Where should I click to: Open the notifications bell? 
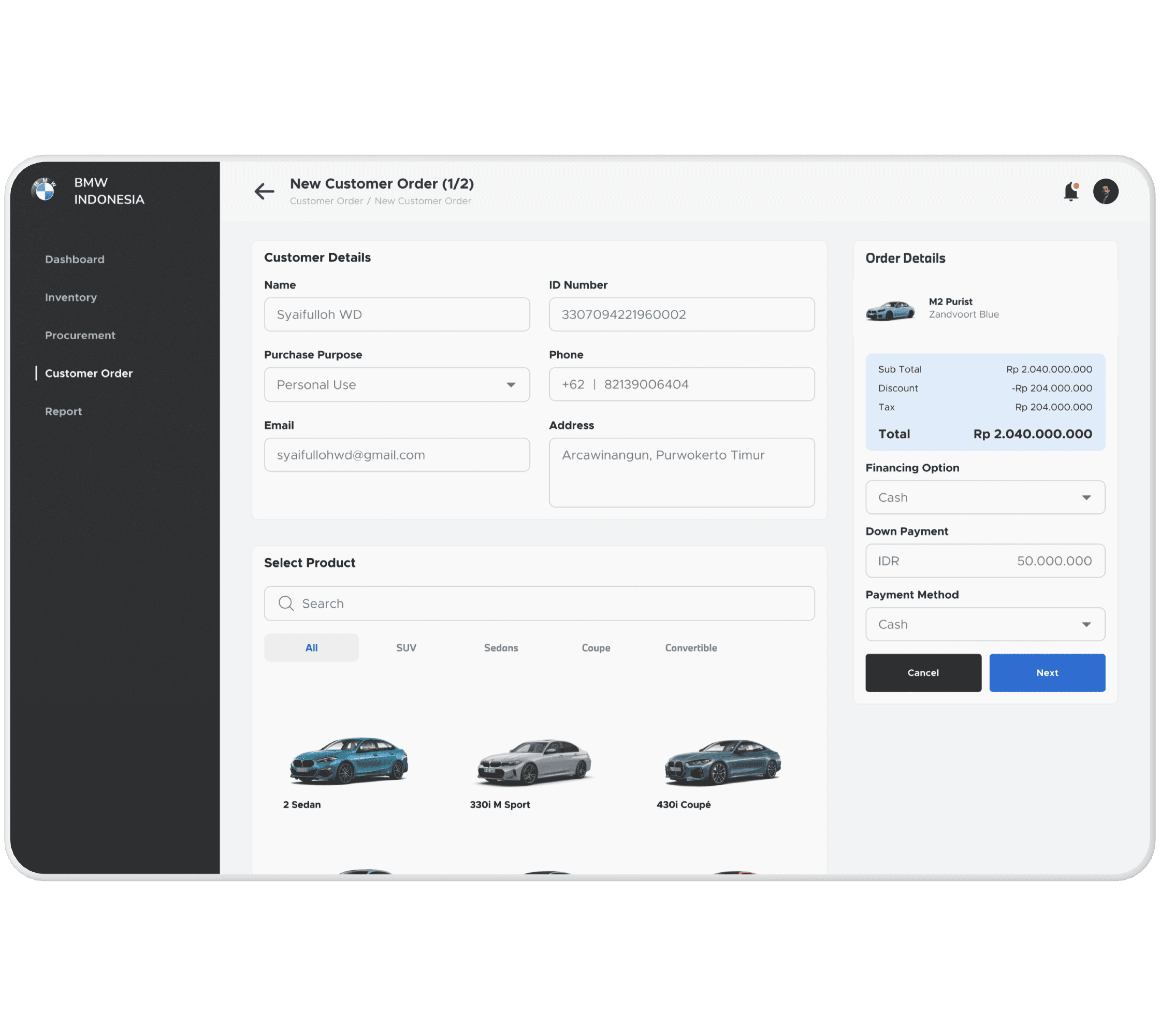coord(1071,191)
